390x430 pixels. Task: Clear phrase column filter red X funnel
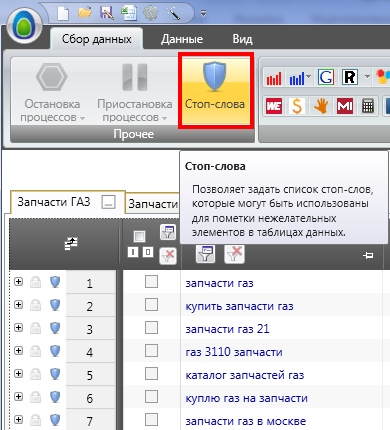[235, 254]
